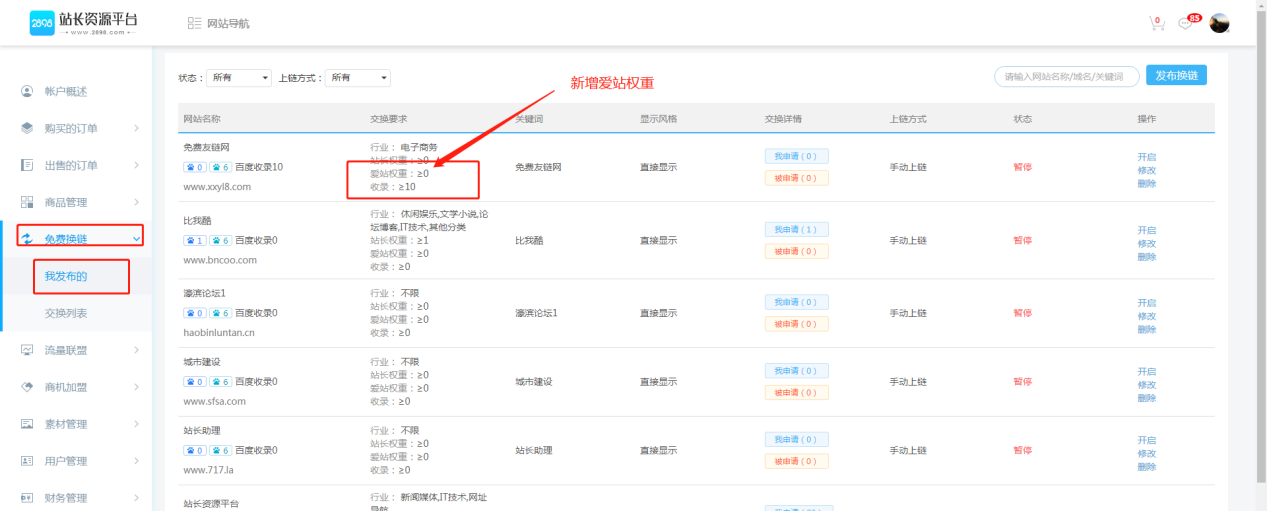Open the 状态 filter dropdown

point(239,78)
